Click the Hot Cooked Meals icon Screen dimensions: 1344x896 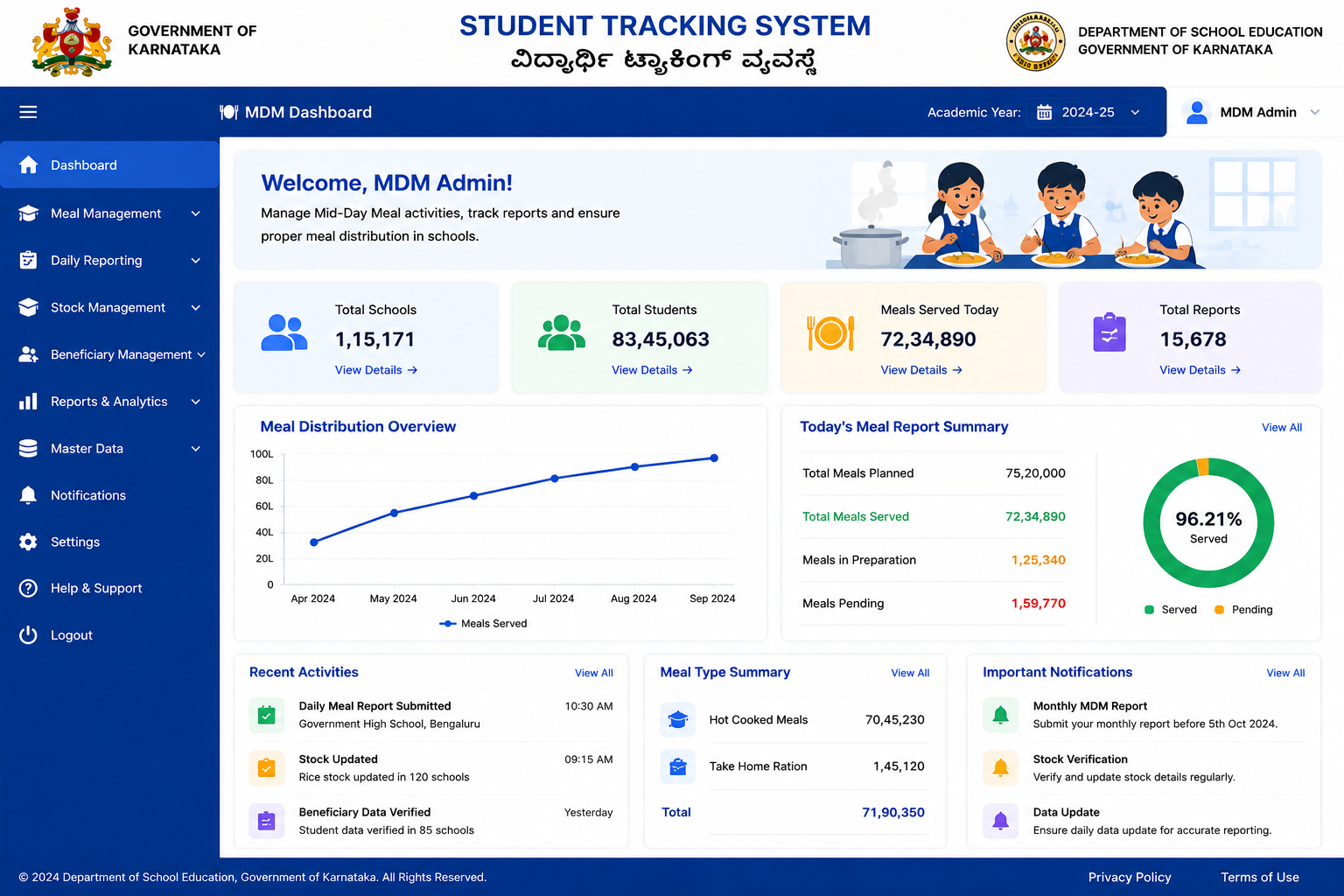point(678,720)
